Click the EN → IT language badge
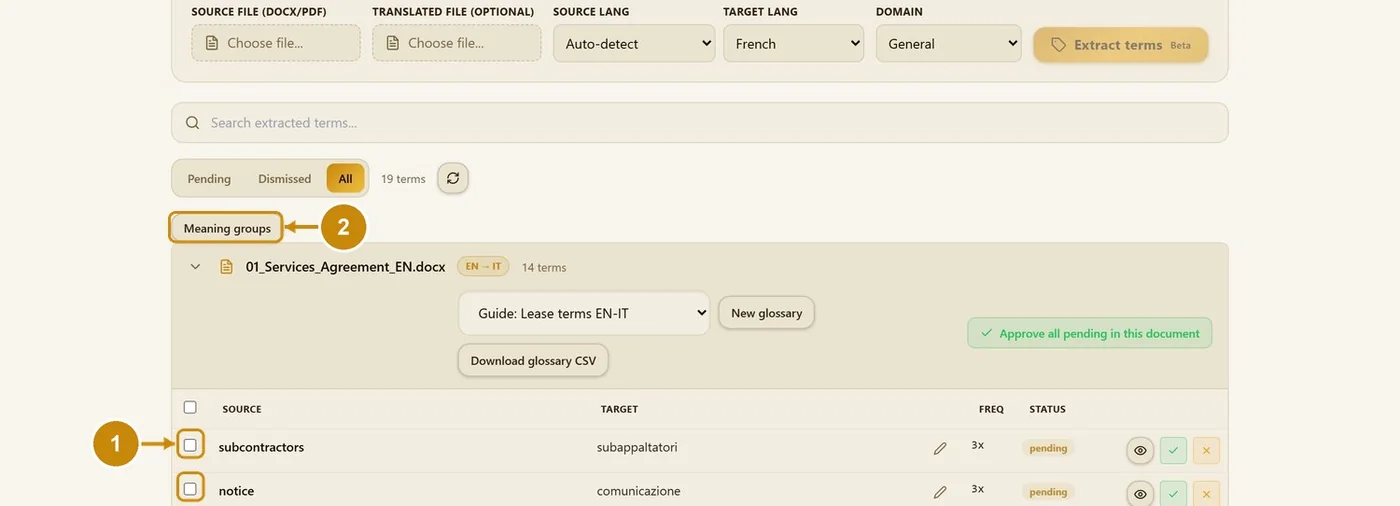Image resolution: width=1400 pixels, height=506 pixels. click(x=483, y=267)
